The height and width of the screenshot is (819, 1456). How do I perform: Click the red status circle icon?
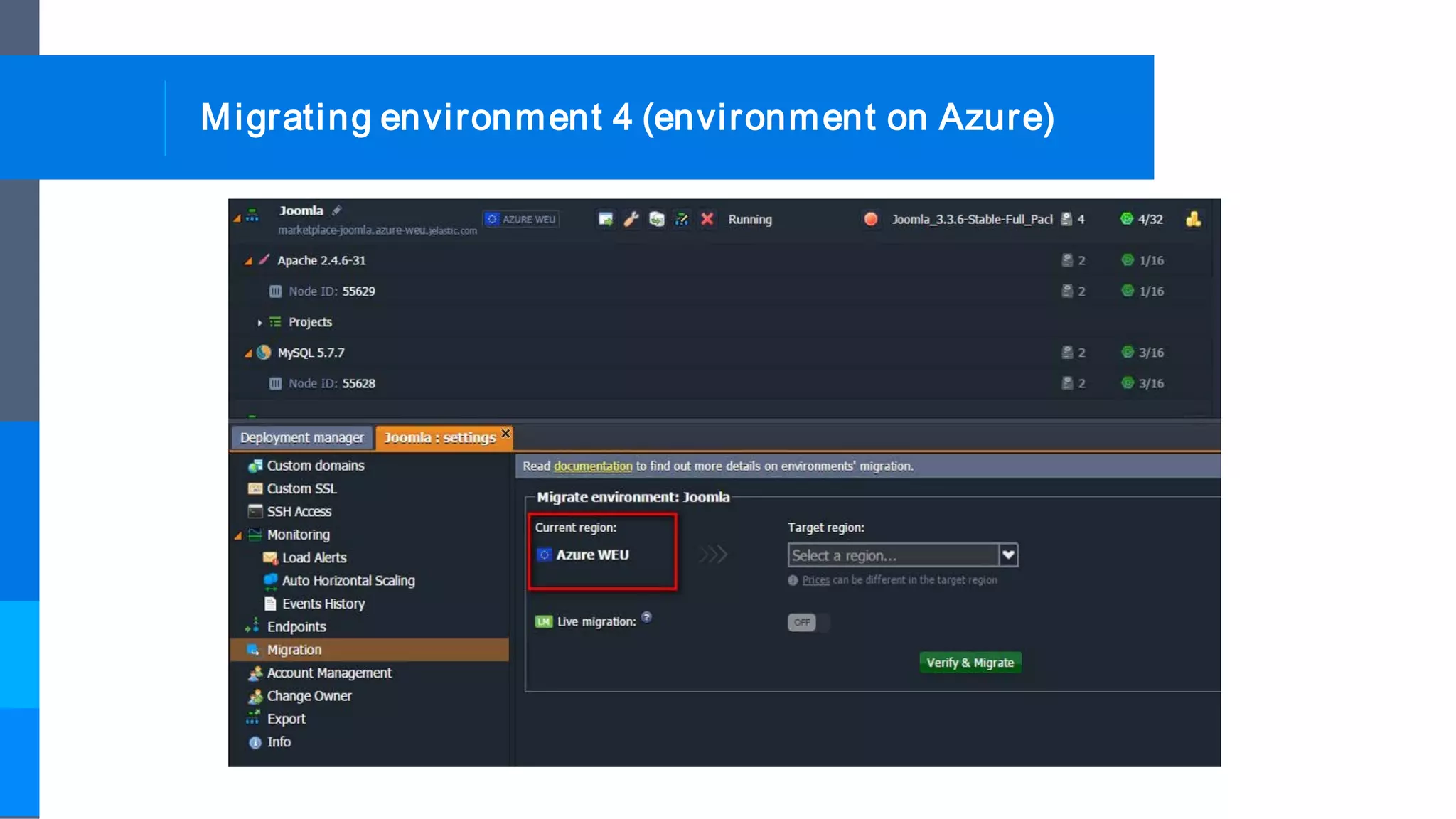tap(871, 219)
